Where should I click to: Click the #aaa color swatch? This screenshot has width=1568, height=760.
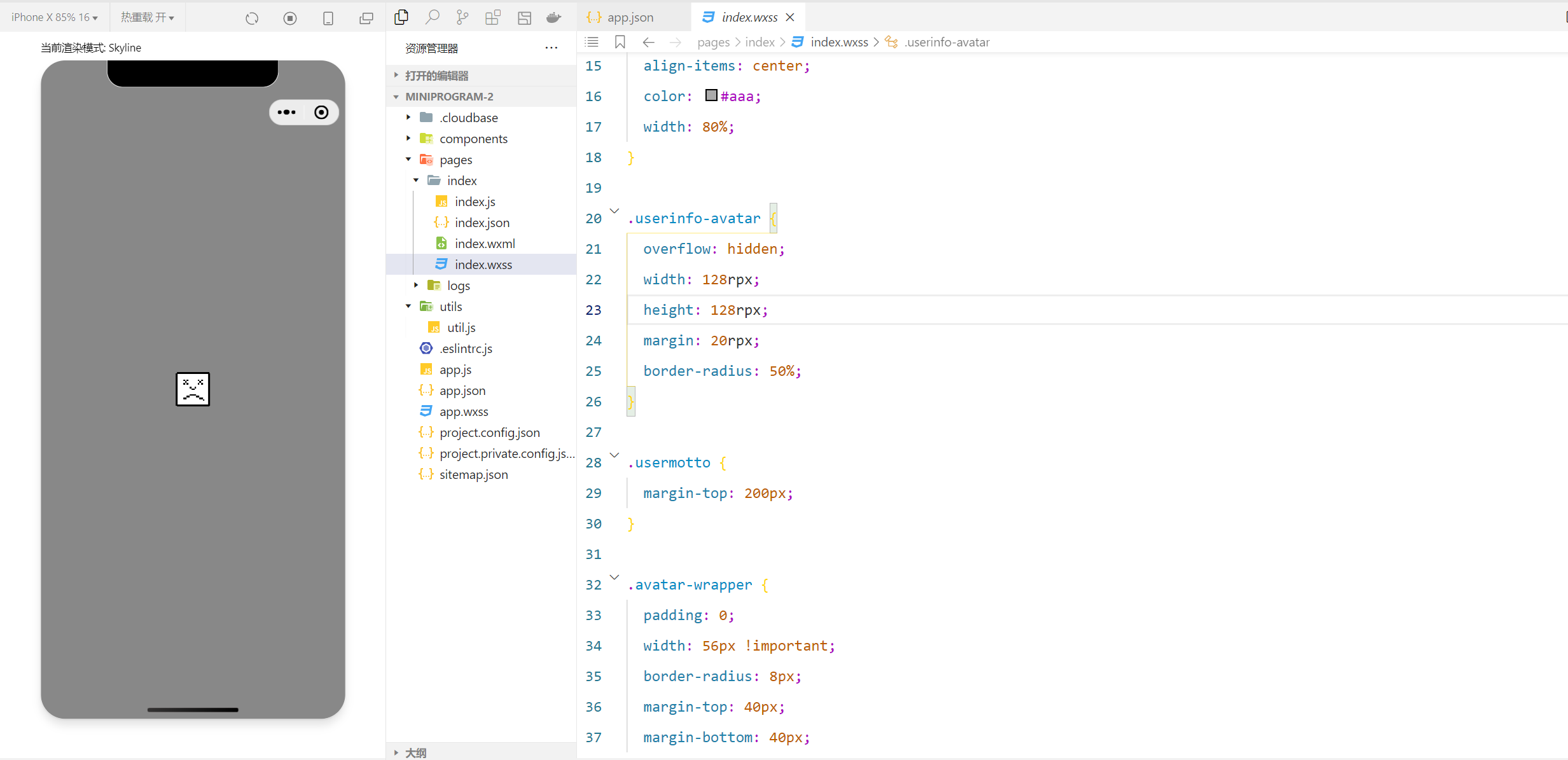pyautogui.click(x=711, y=95)
